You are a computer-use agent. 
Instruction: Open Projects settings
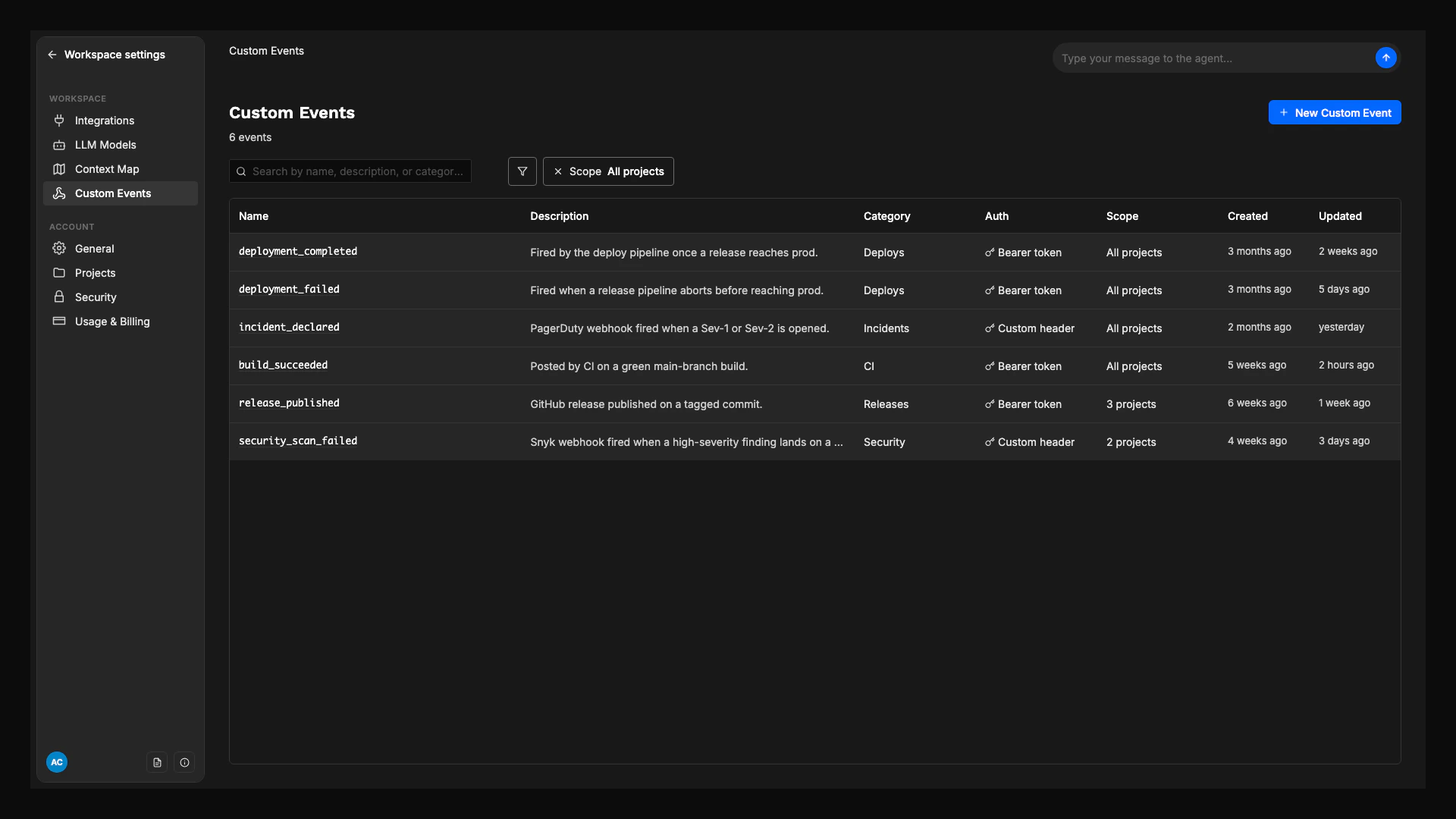pyautogui.click(x=121, y=273)
